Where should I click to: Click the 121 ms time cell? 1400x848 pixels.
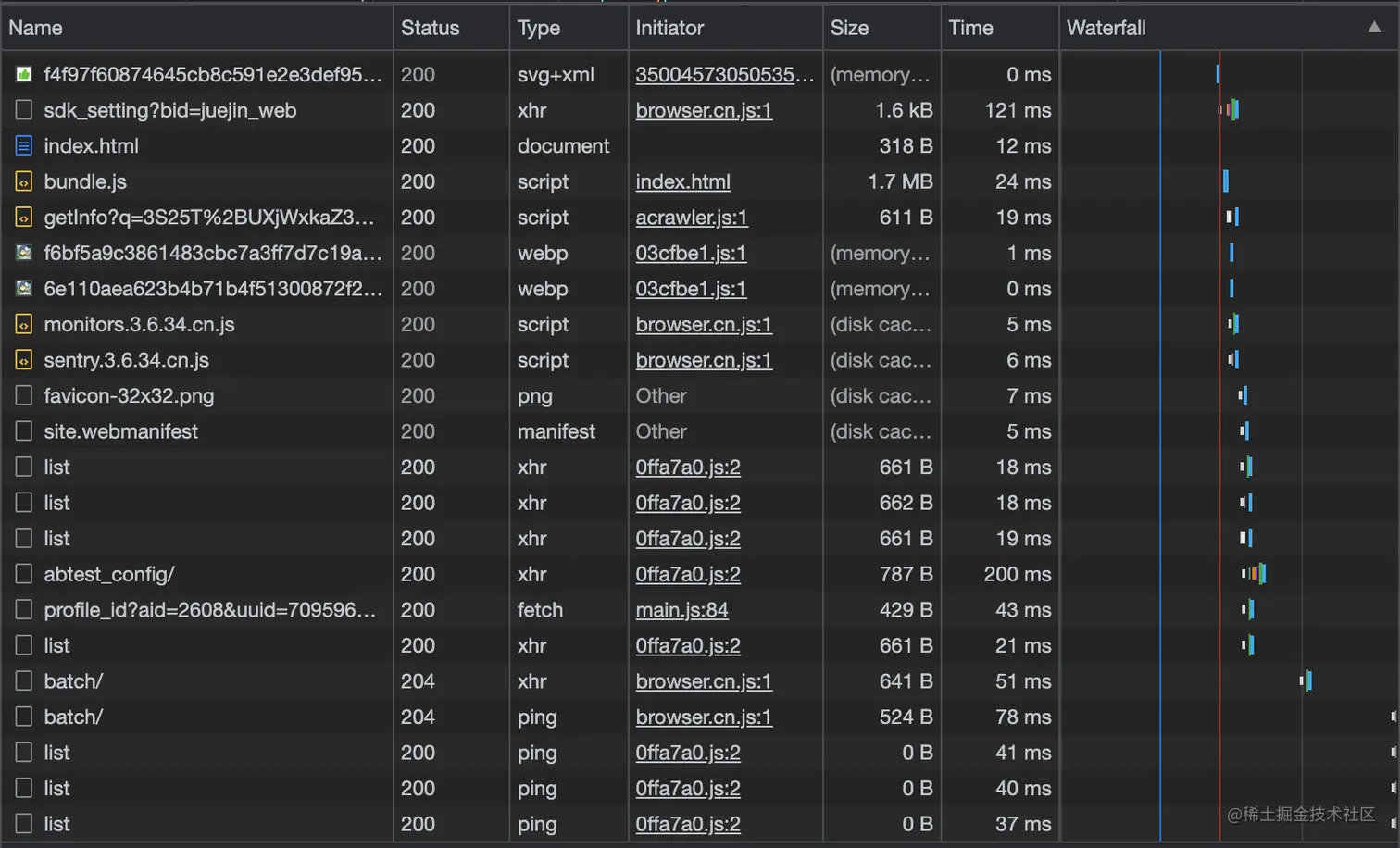(1018, 110)
